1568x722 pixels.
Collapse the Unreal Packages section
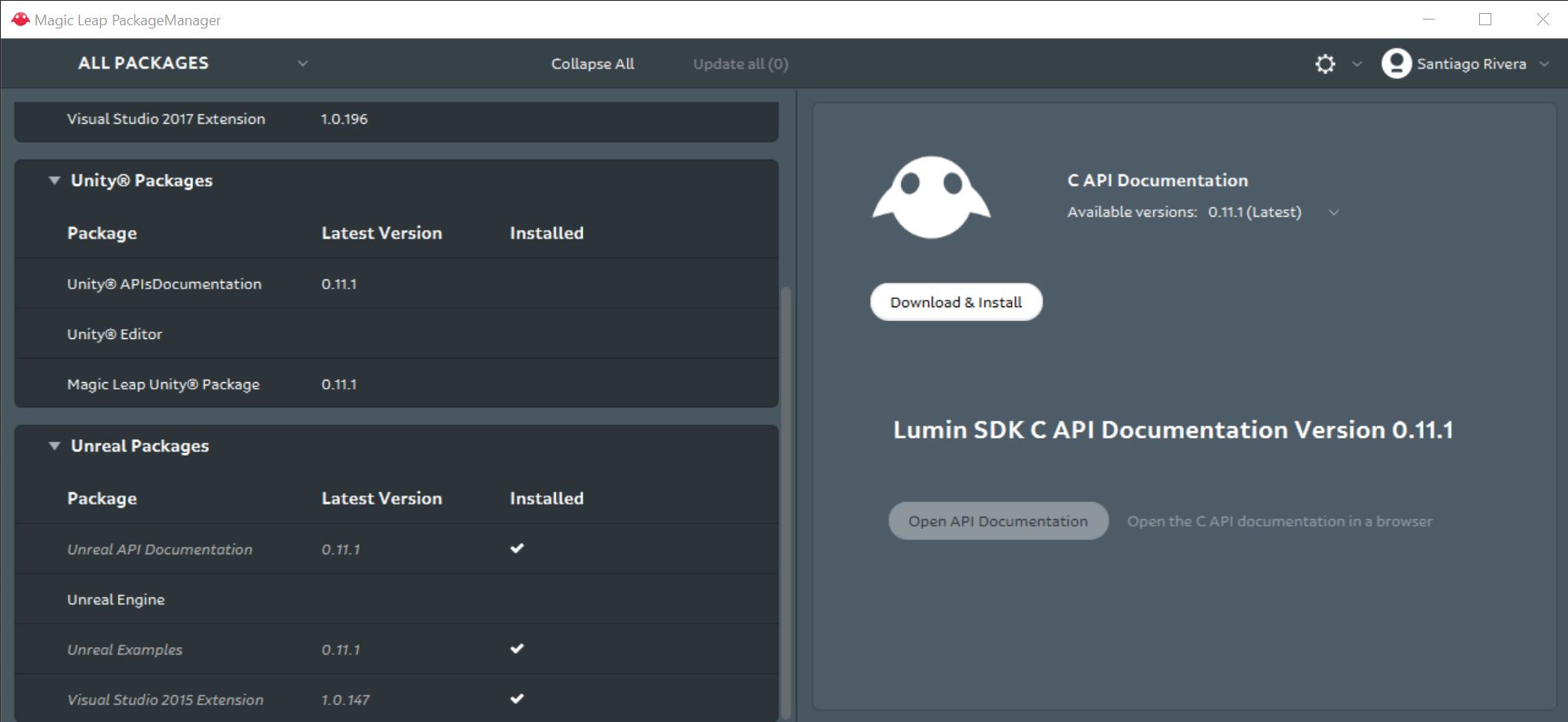(54, 446)
